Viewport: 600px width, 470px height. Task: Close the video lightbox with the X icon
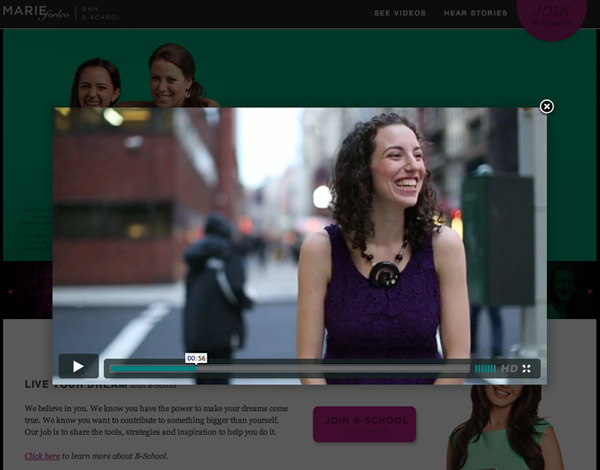click(546, 106)
